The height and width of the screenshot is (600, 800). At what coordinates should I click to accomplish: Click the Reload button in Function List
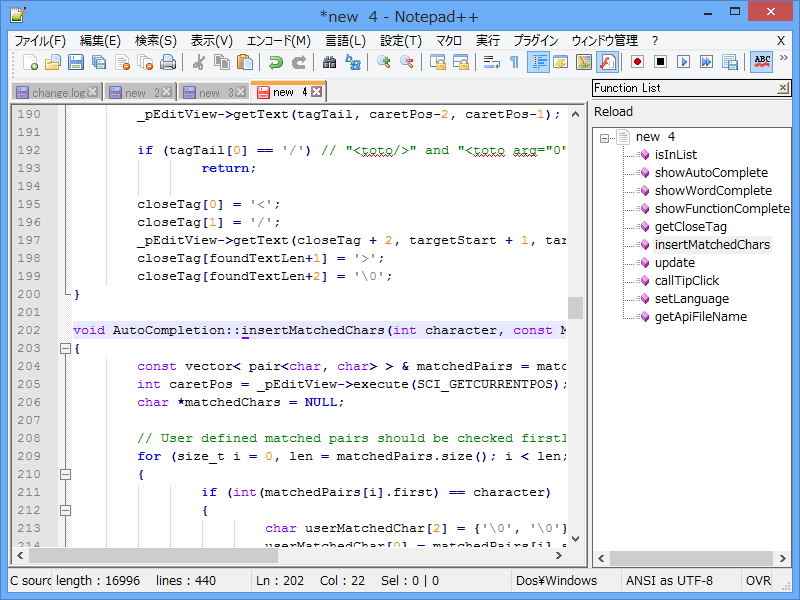pyautogui.click(x=613, y=111)
